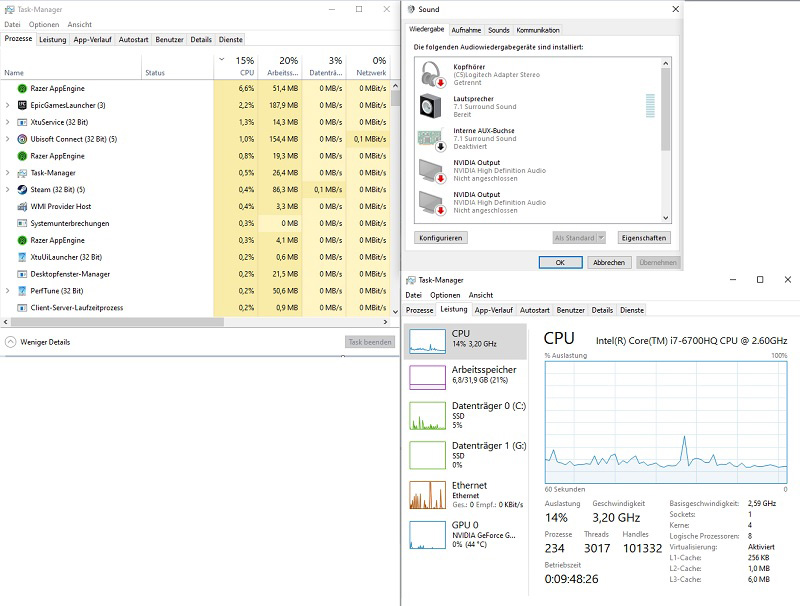Select the Kopfhörer headphone device icon
The width and height of the screenshot is (800, 606).
coord(433,74)
